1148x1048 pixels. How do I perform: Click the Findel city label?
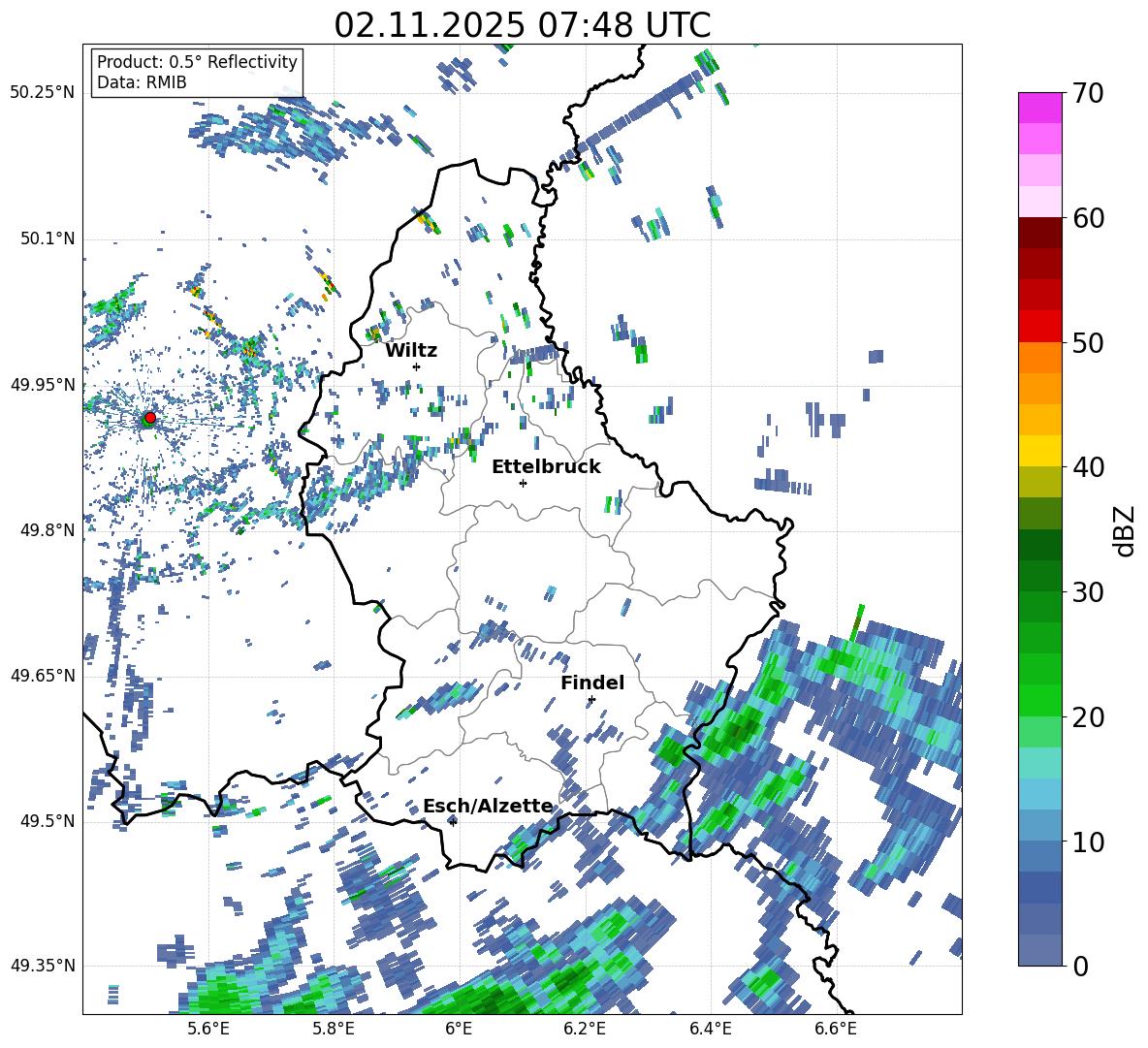click(x=592, y=683)
